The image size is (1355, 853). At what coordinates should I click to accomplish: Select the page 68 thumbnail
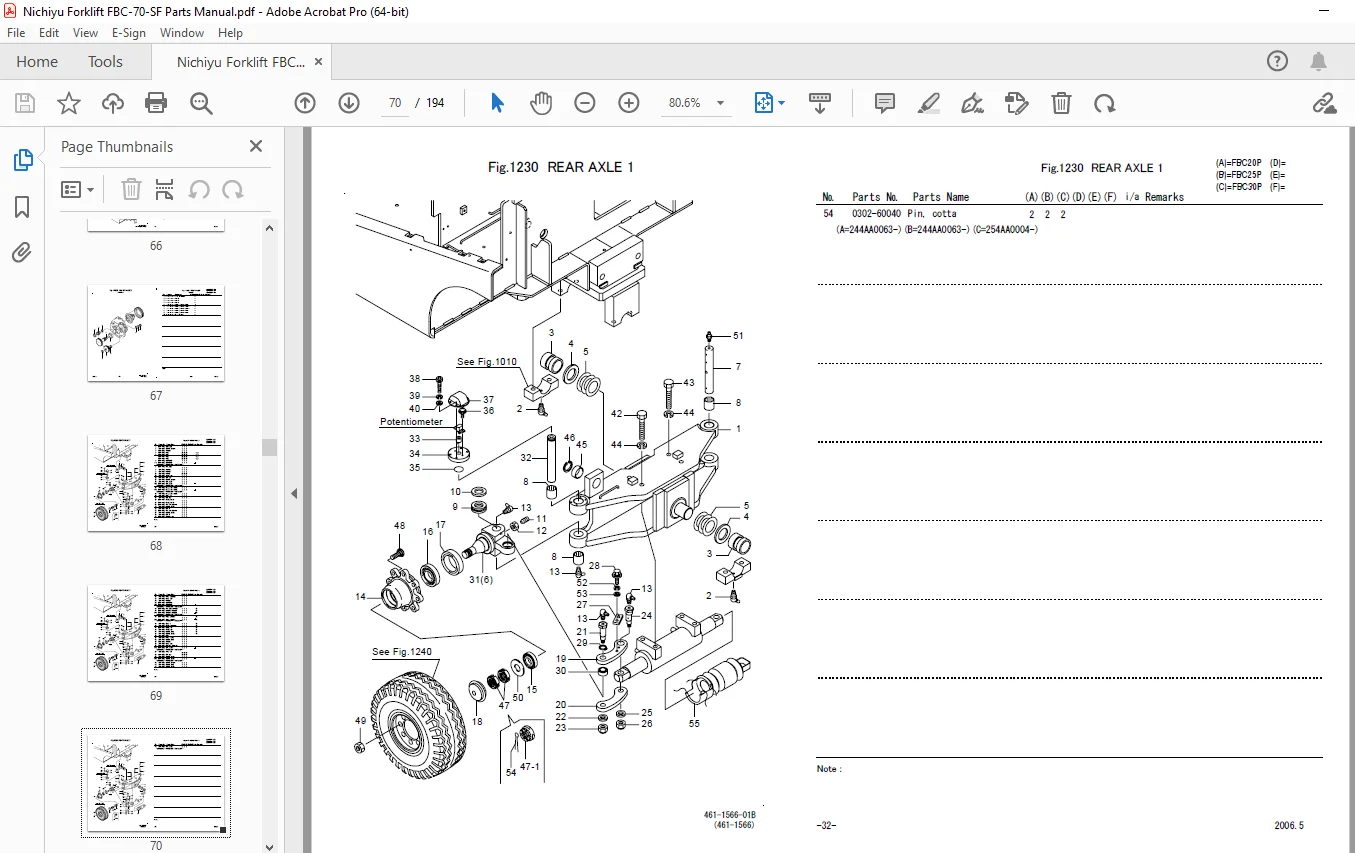[156, 483]
